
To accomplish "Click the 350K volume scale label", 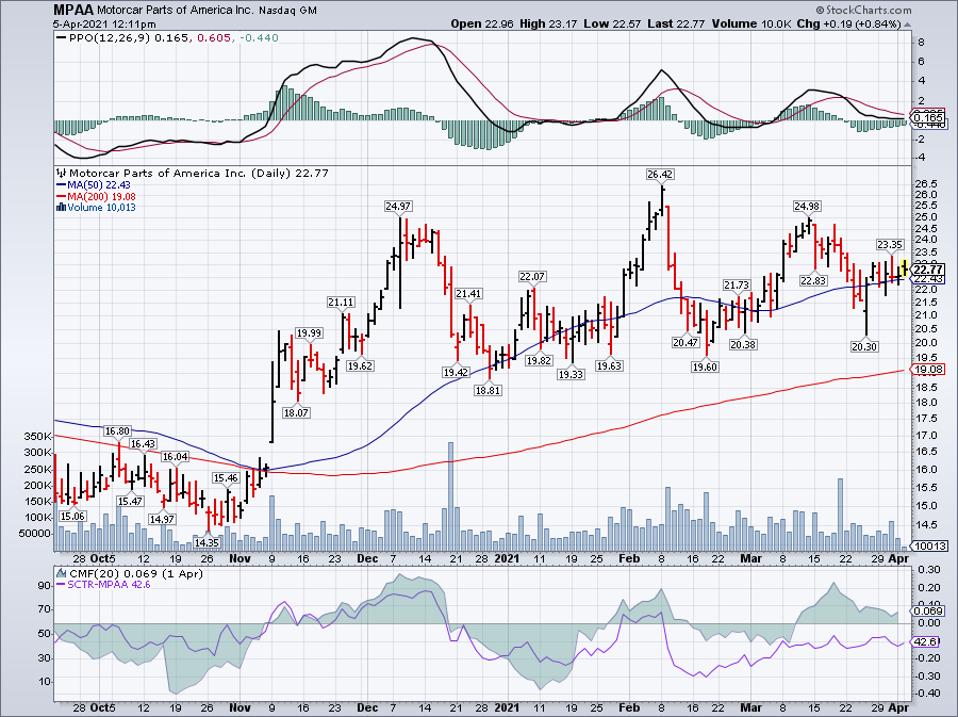I will click(x=38, y=437).
